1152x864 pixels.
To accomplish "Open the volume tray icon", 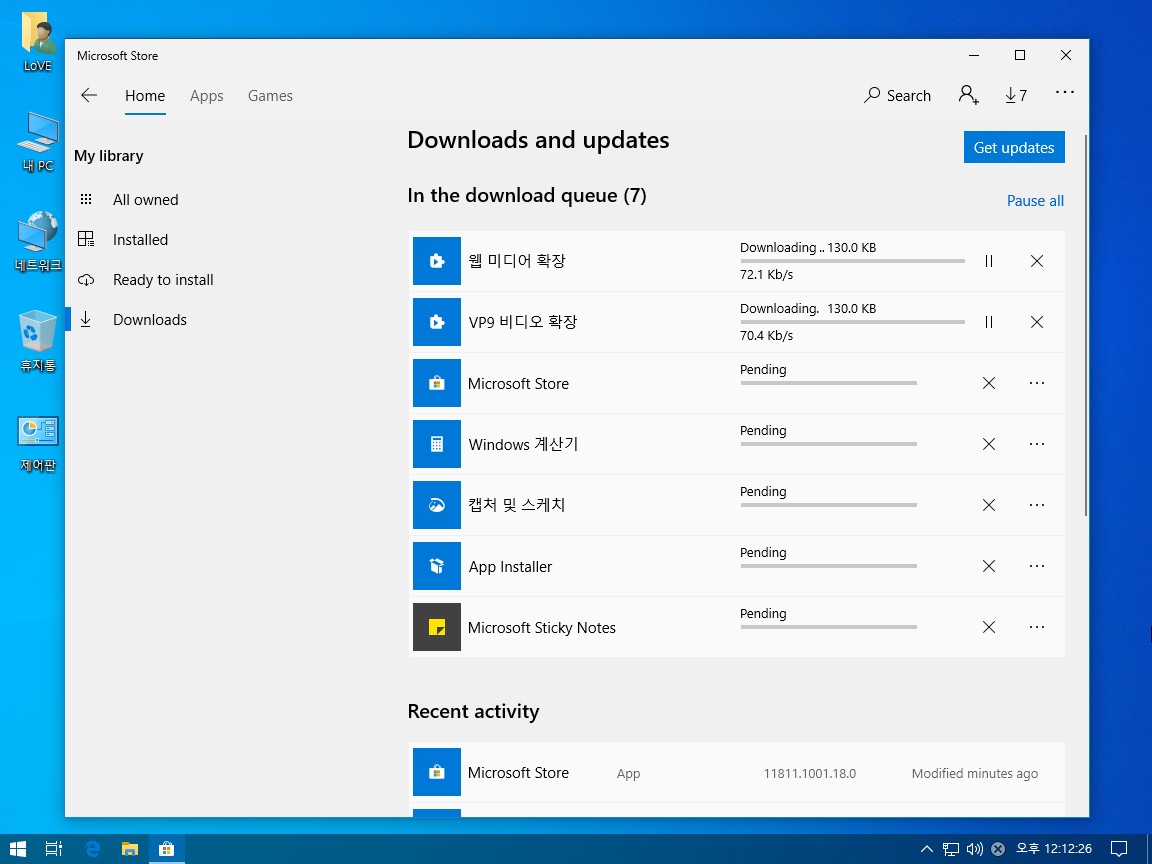I will click(974, 849).
